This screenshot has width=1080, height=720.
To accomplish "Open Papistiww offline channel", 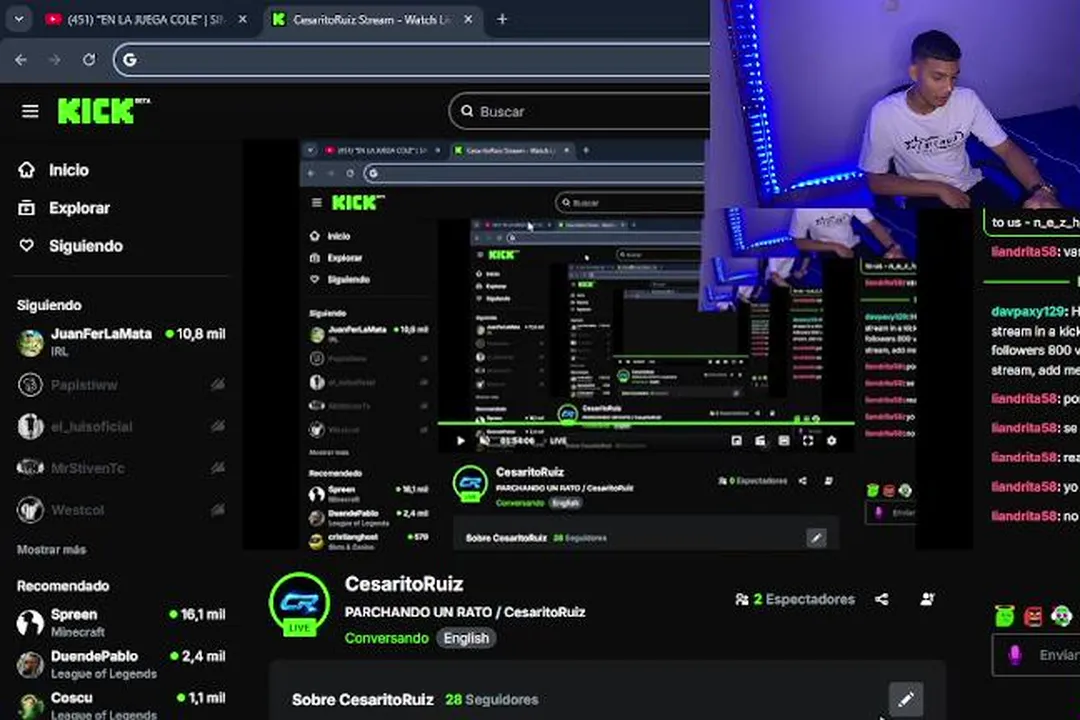I will [121, 384].
